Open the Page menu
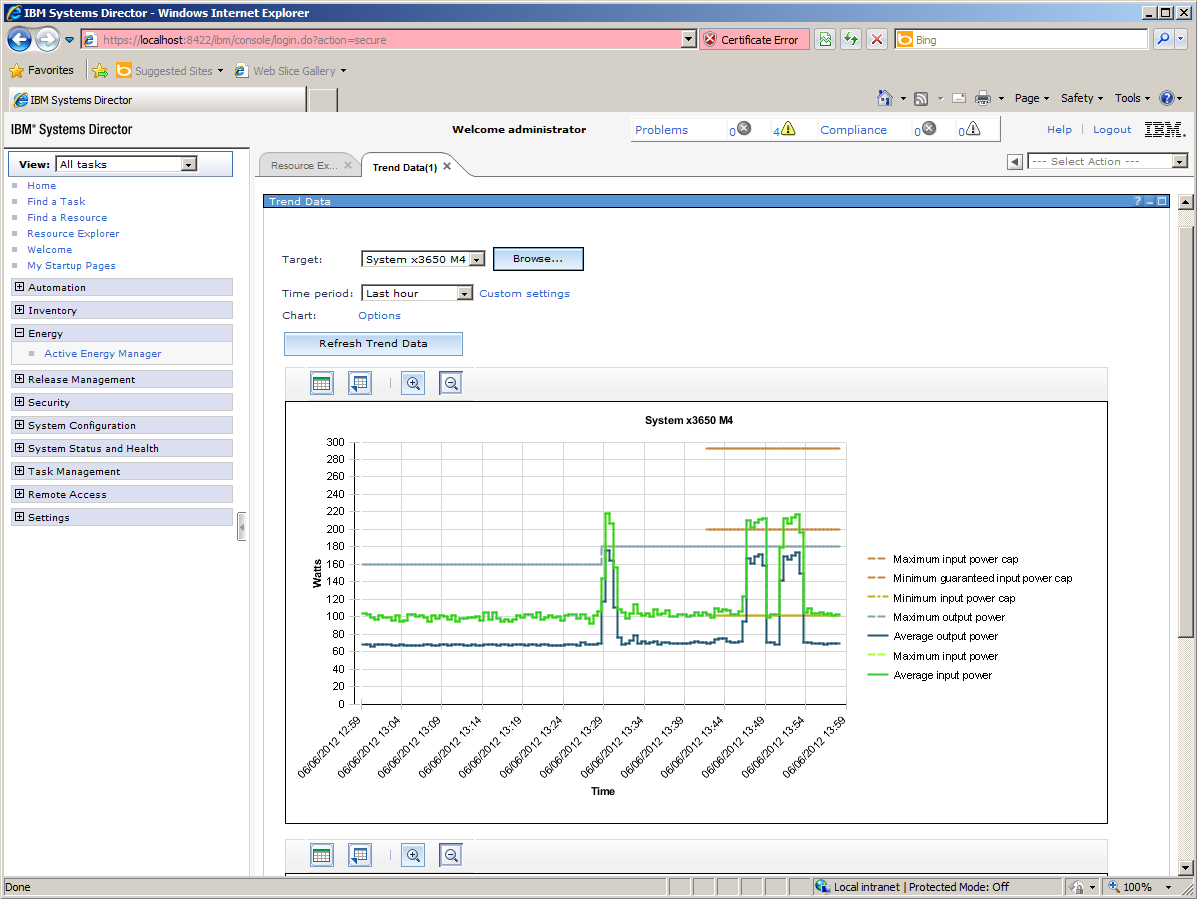This screenshot has width=1197, height=899. coord(1031,98)
